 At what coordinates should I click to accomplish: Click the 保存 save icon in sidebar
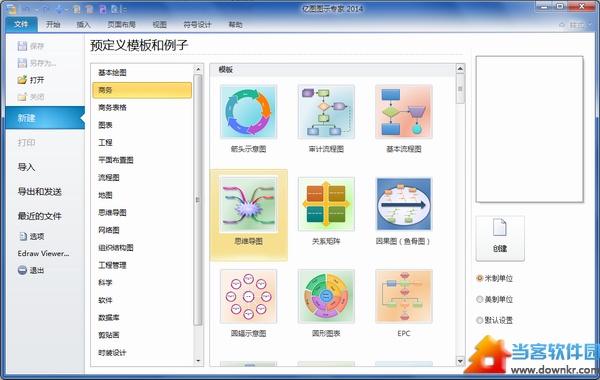pyautogui.click(x=22, y=46)
